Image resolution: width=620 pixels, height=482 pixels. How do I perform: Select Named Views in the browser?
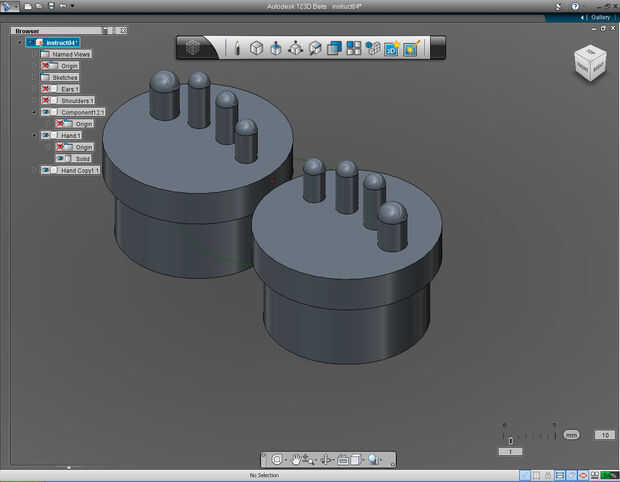[67, 54]
